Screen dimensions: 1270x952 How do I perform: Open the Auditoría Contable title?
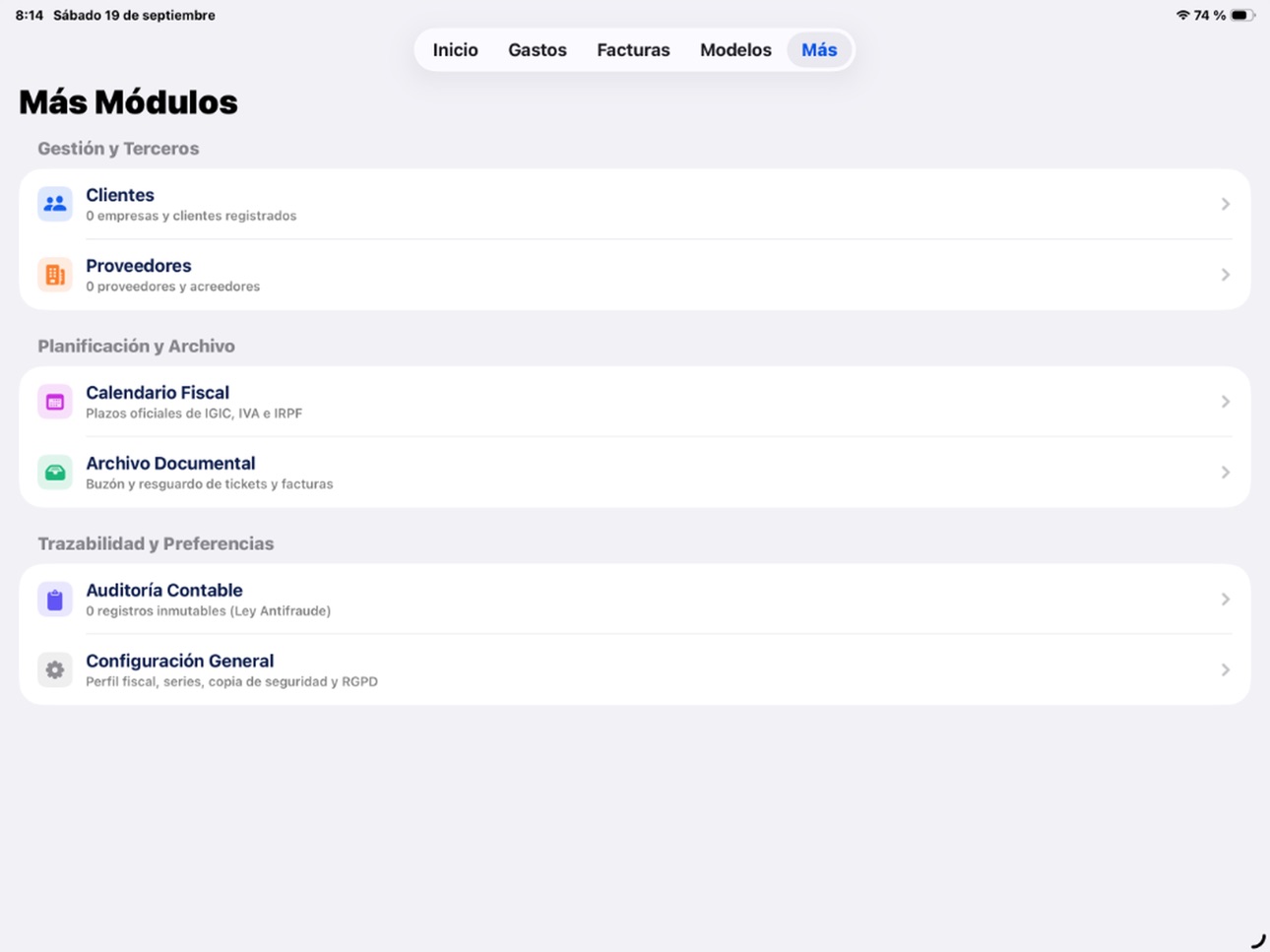click(164, 591)
